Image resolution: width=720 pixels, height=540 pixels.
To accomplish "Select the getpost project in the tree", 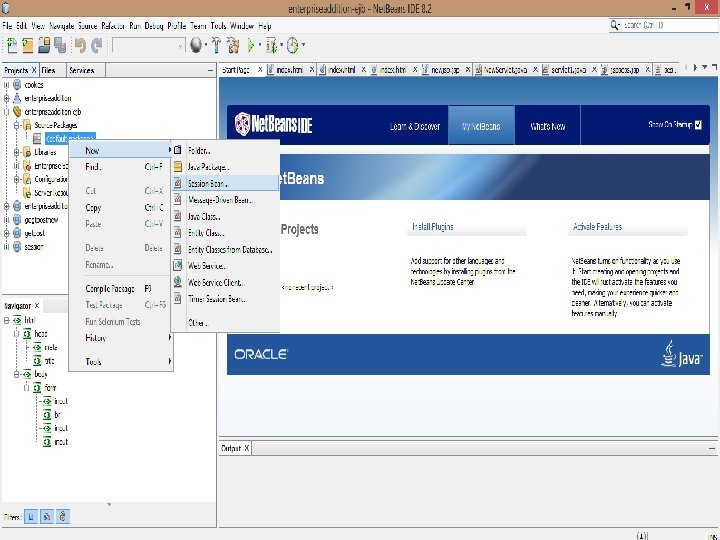I will (34, 233).
